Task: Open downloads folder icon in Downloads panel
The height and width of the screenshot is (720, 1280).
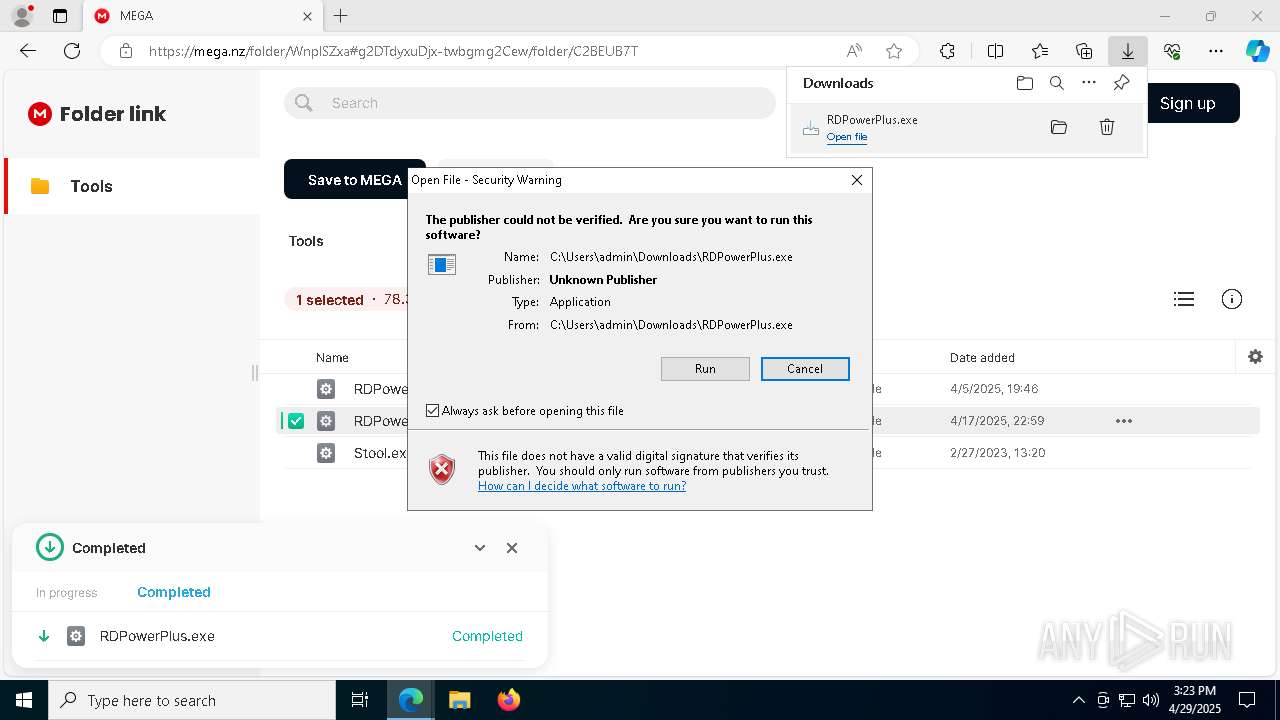Action: [x=1024, y=83]
